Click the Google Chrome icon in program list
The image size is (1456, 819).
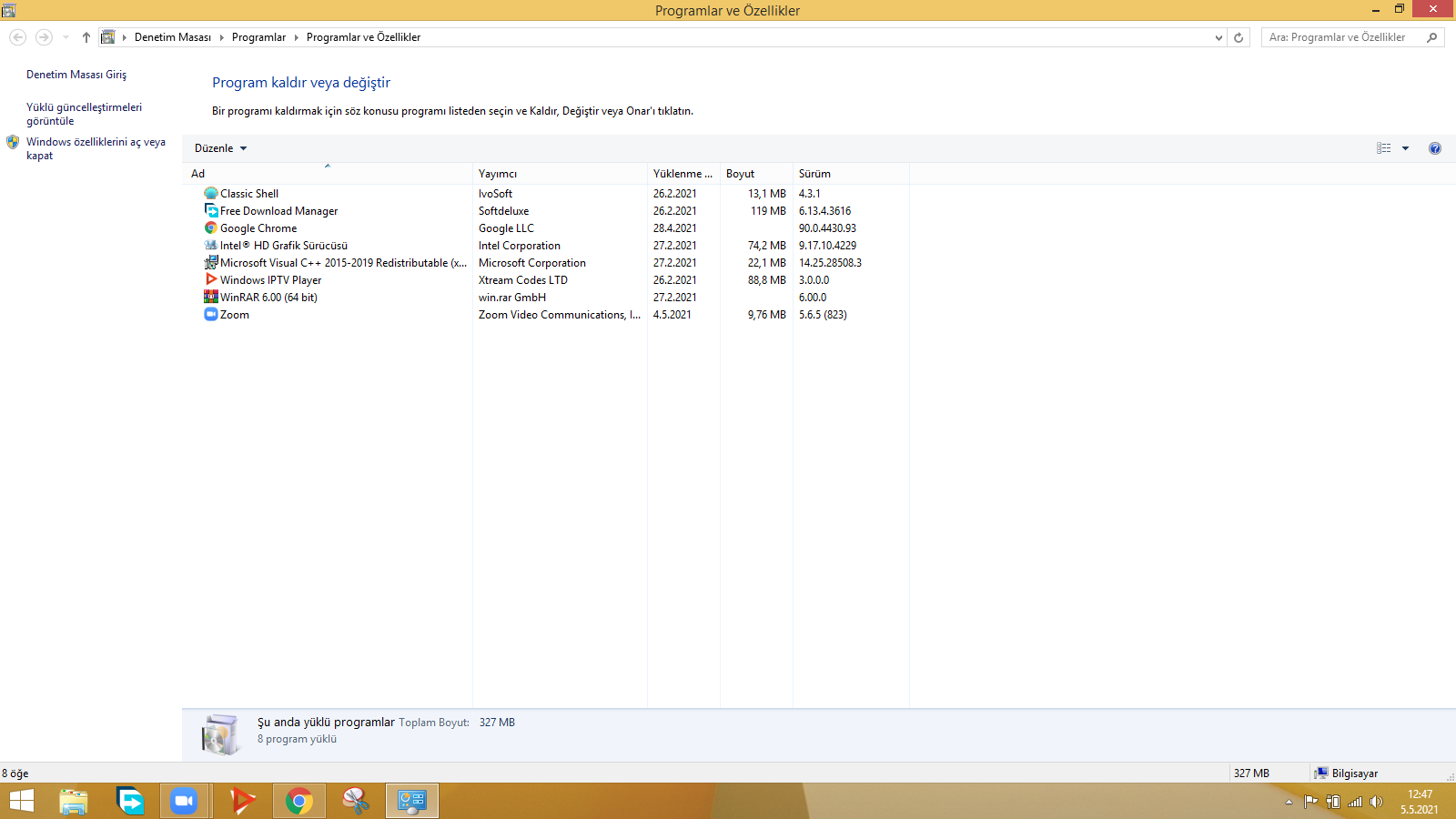[211, 228]
